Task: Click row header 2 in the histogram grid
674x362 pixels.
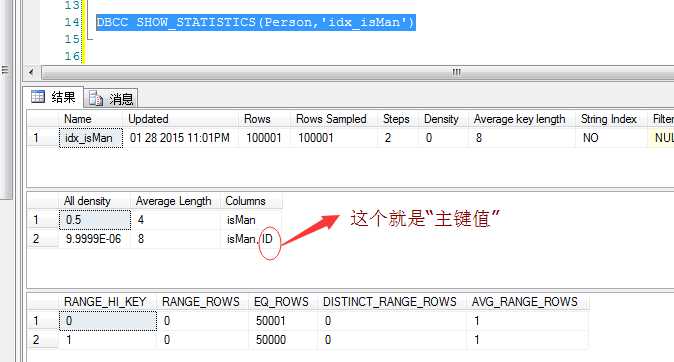Action: tap(43, 340)
